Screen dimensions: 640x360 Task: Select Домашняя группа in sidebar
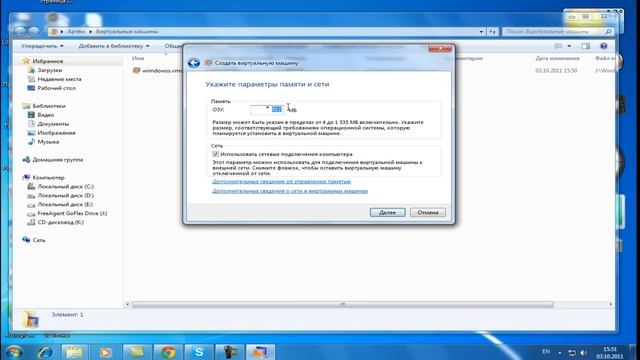pyautogui.click(x=58, y=160)
